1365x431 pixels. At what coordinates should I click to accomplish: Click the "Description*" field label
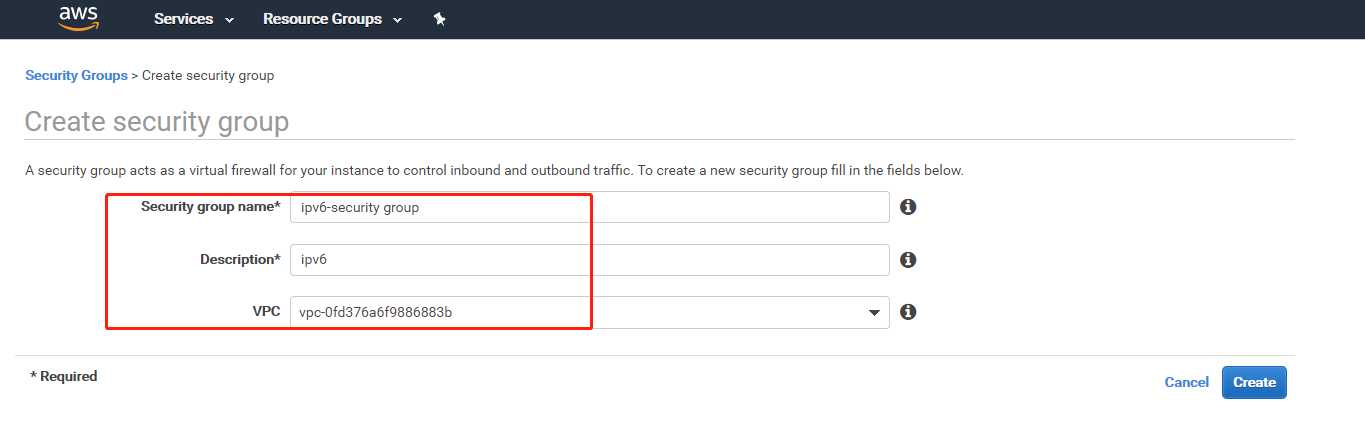[x=240, y=259]
